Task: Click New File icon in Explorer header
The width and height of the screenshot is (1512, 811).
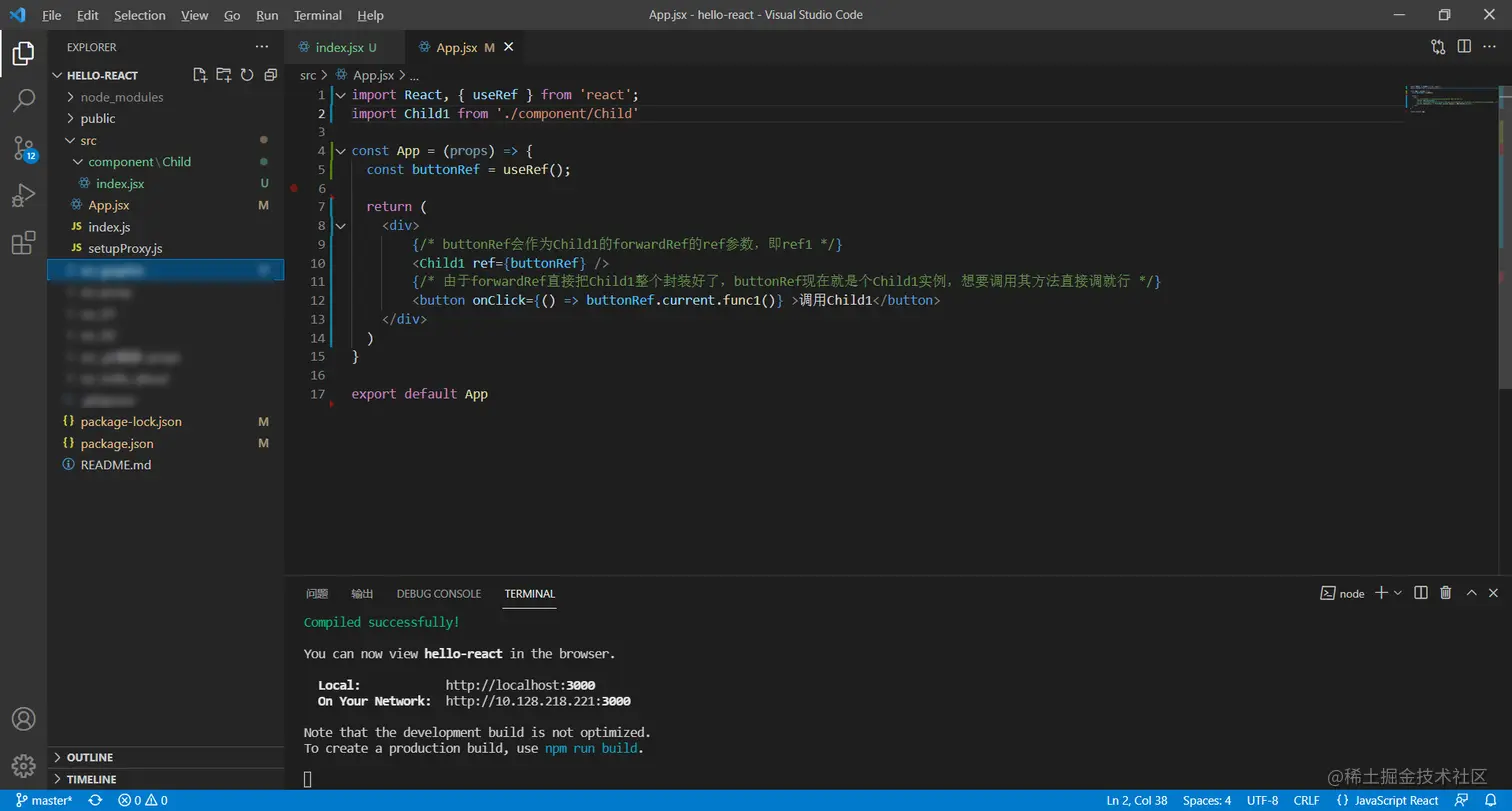Action: (200, 75)
